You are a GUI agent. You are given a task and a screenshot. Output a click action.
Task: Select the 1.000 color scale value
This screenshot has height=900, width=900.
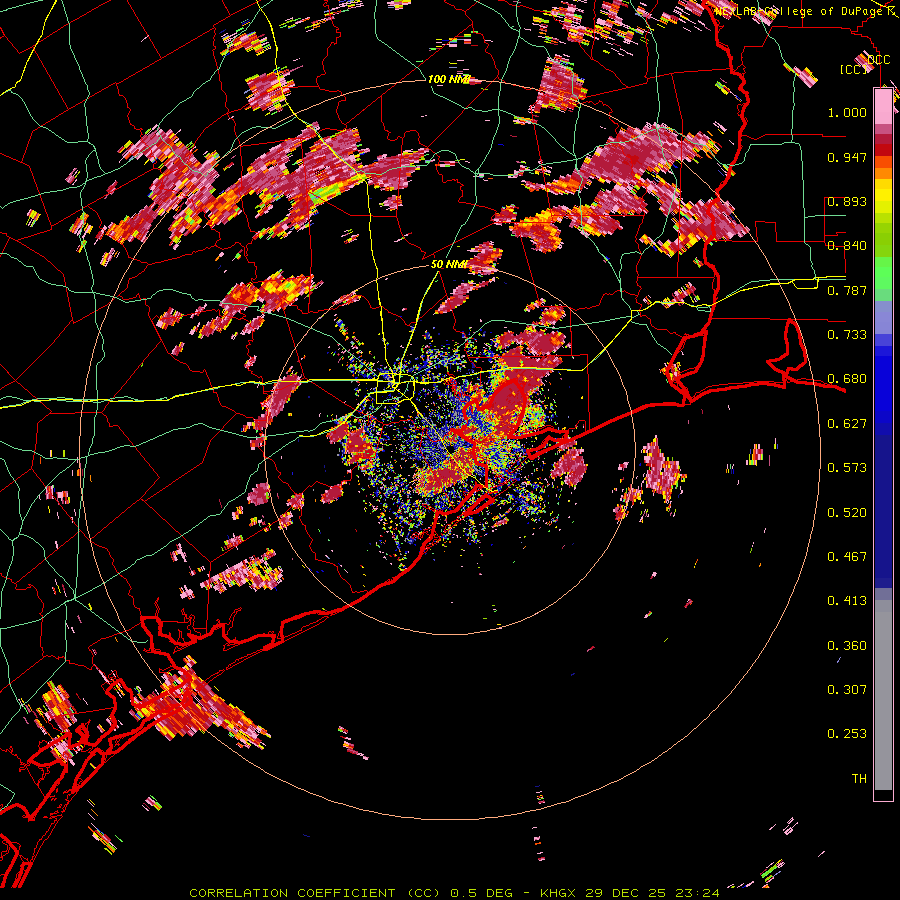[847, 112]
